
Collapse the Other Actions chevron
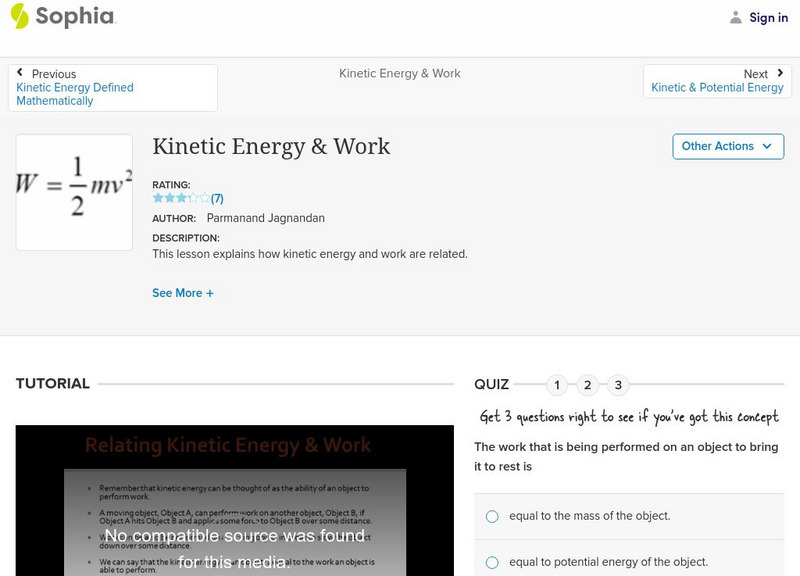(769, 146)
